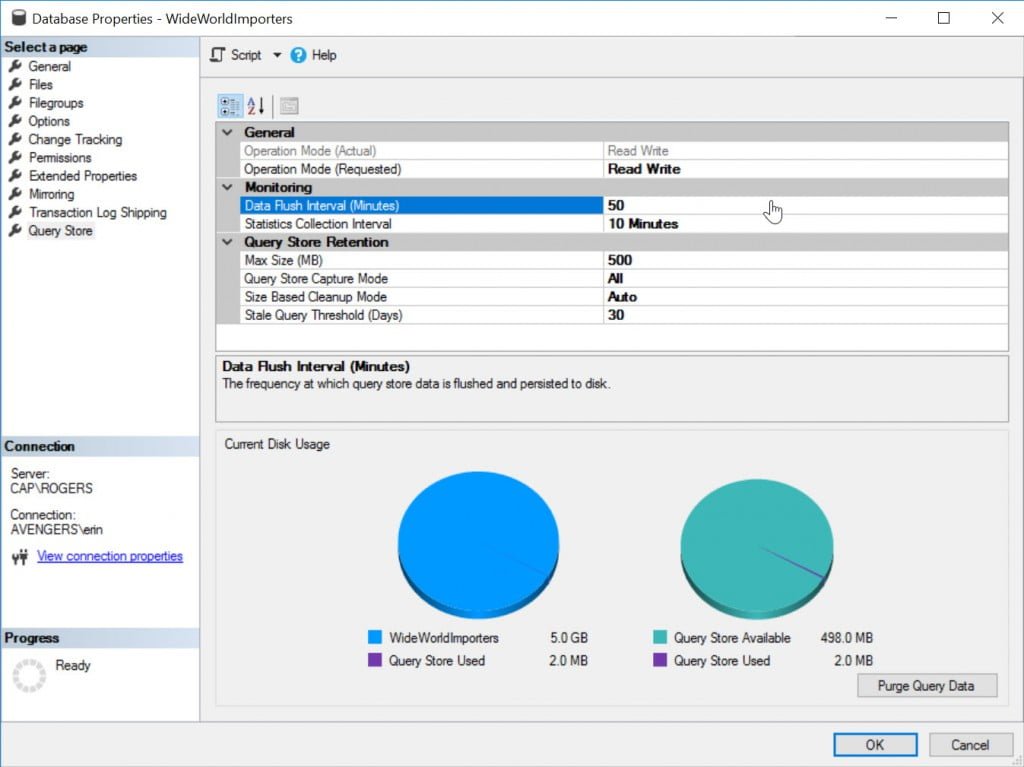Click the wrench icon beside Extended Properties

click(15, 176)
